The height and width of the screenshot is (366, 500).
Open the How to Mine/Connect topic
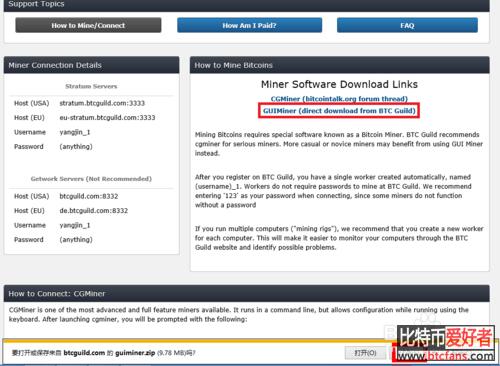88,25
